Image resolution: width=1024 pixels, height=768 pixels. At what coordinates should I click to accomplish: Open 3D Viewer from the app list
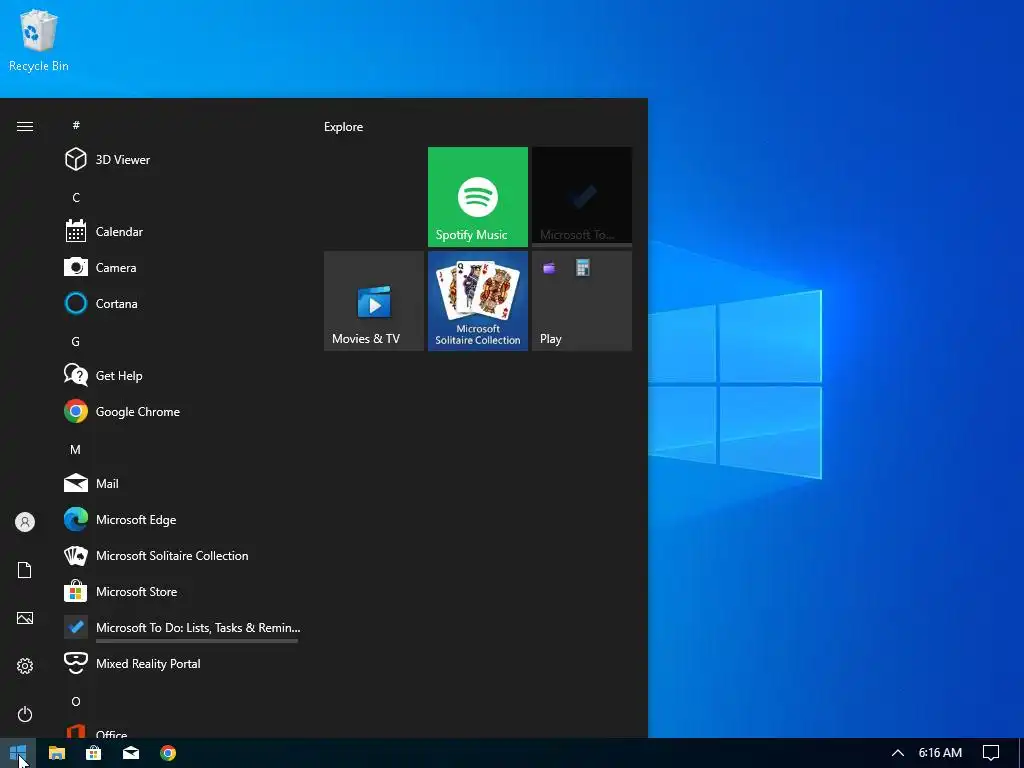click(181, 159)
